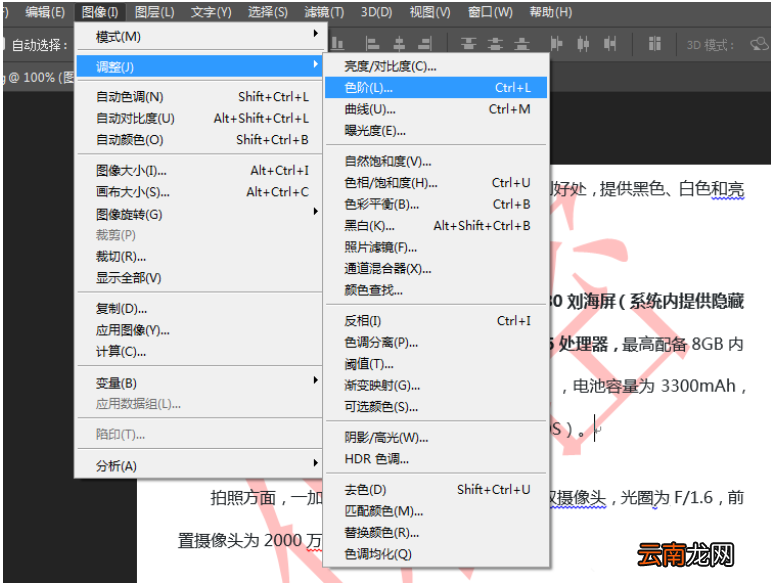This screenshot has height=583, width=771.
Task: Expand the 调整(J) submenu
Action: pos(199,66)
